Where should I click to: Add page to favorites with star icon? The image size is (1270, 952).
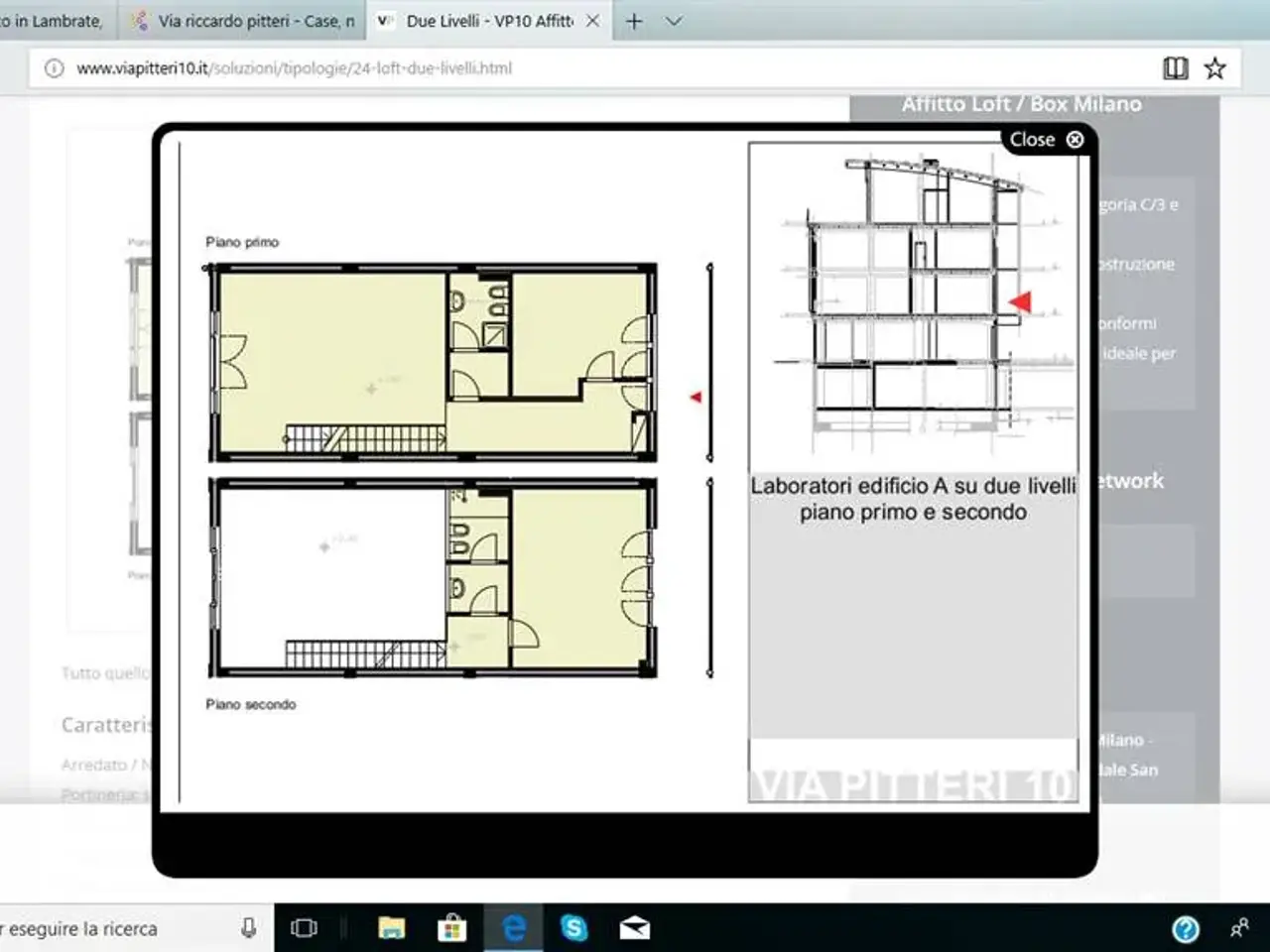(x=1214, y=68)
